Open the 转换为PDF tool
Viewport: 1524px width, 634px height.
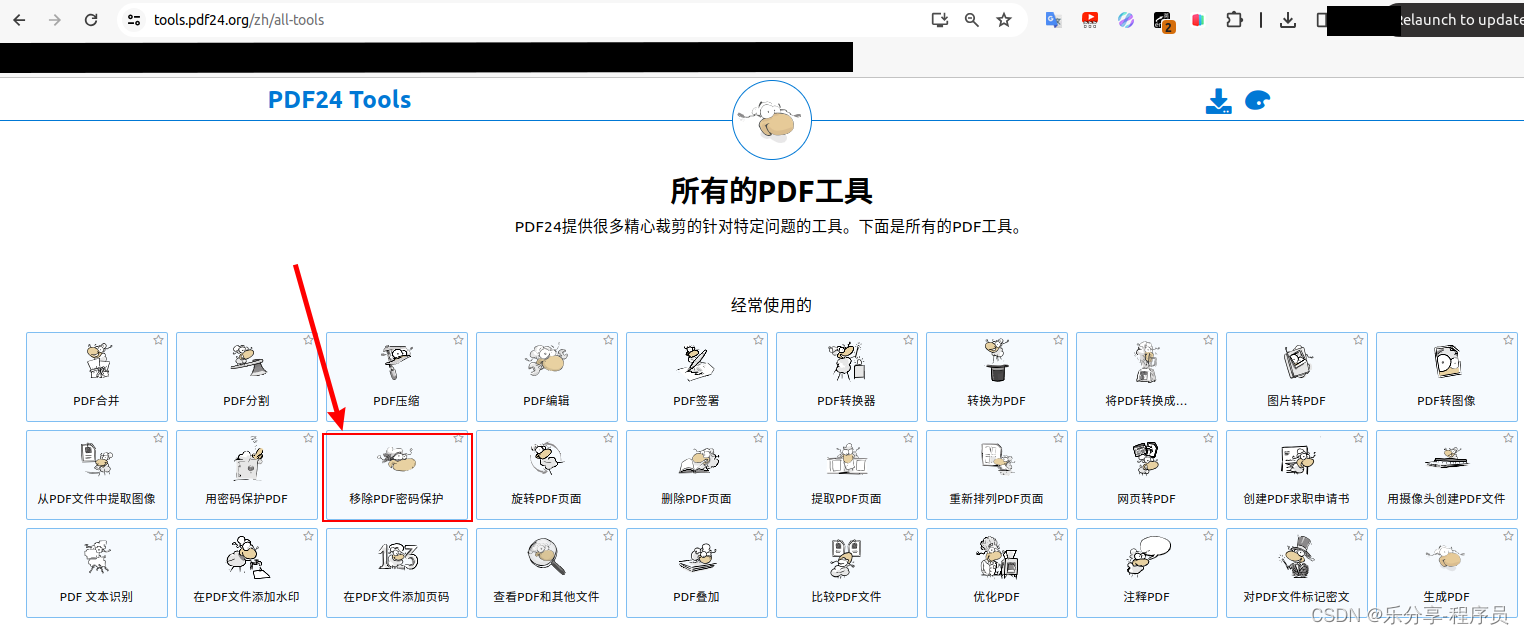point(996,377)
